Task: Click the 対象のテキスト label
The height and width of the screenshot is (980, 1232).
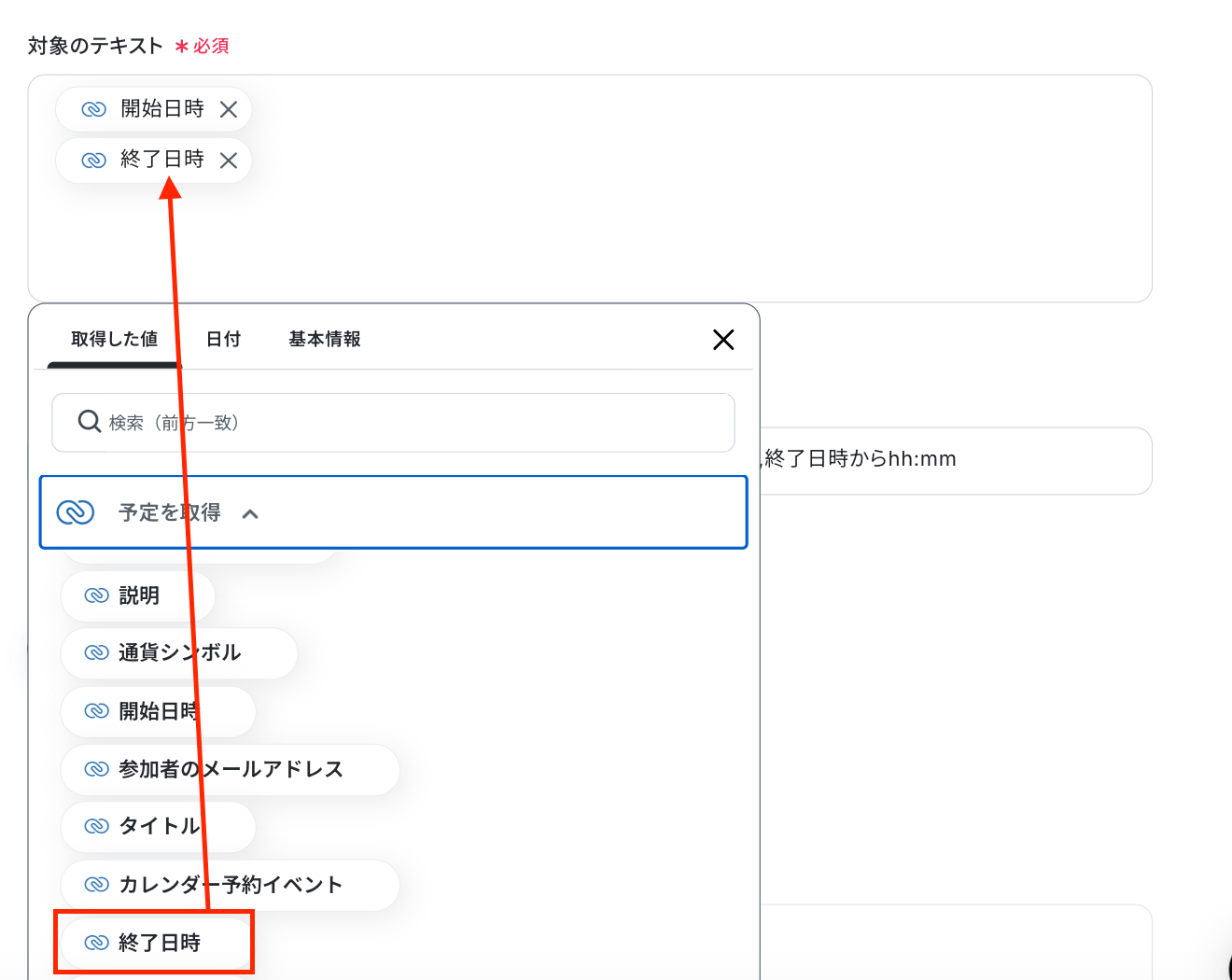Action: 95,46
